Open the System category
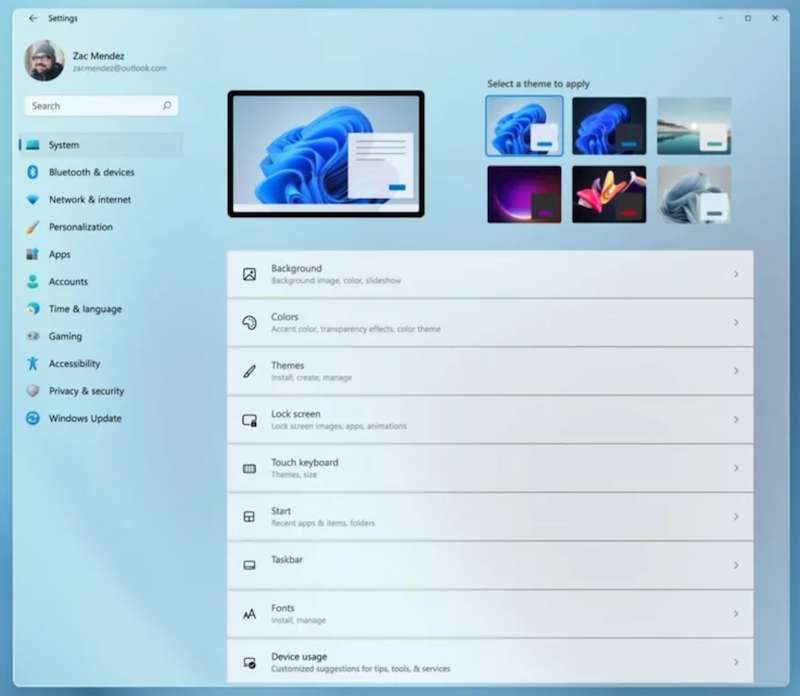Screen dimensions: 800x696 pyautogui.click(x=101, y=145)
